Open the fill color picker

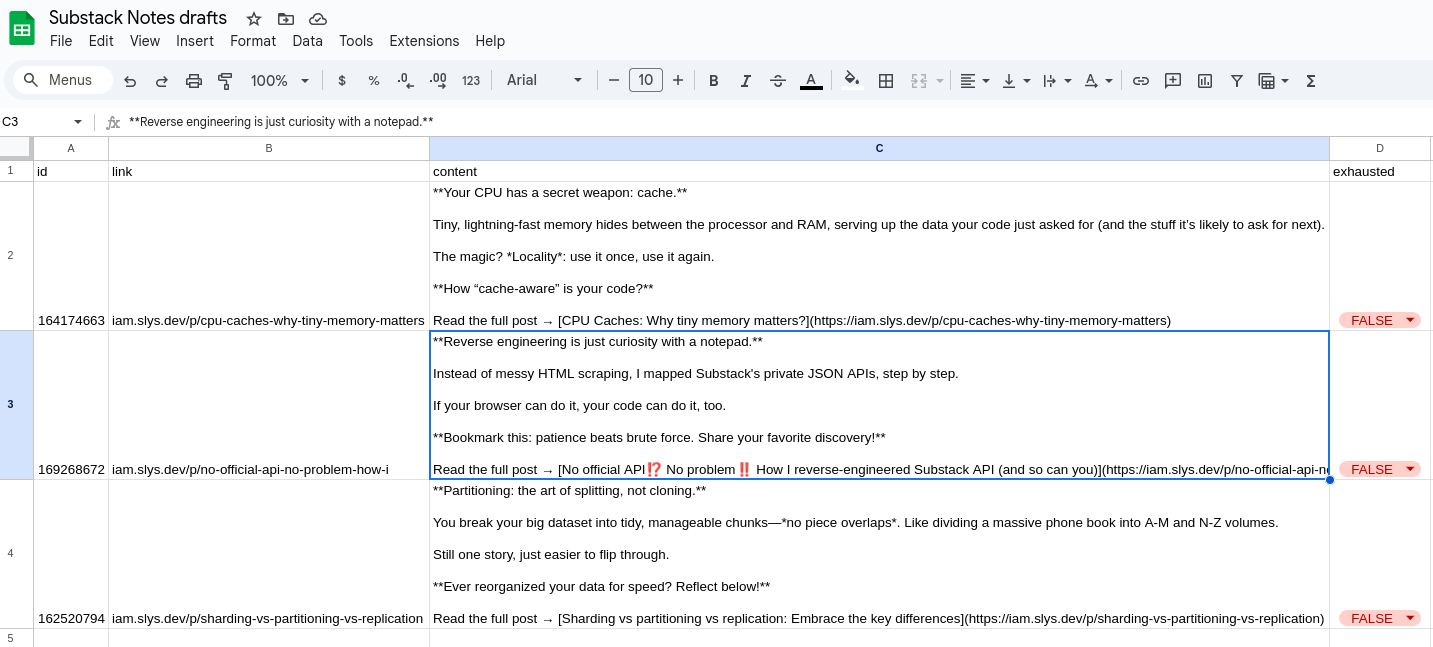(852, 81)
